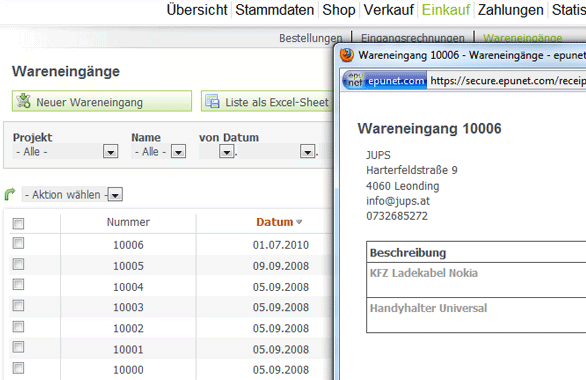This screenshot has width=586, height=380.
Task: Click the Neuer Wareneingang icon
Action: coord(24,101)
